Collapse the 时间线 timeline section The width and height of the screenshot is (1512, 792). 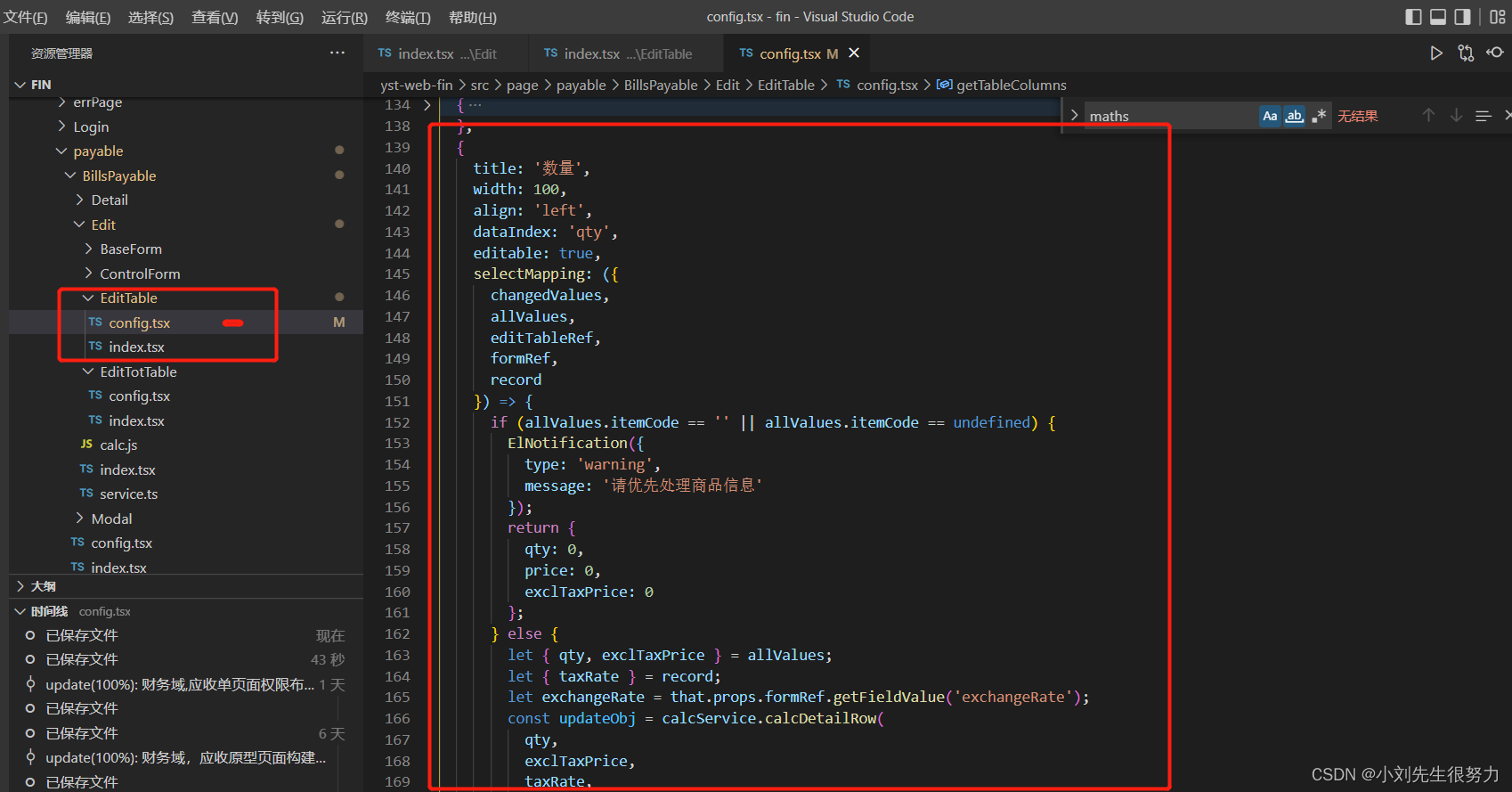pos(20,611)
